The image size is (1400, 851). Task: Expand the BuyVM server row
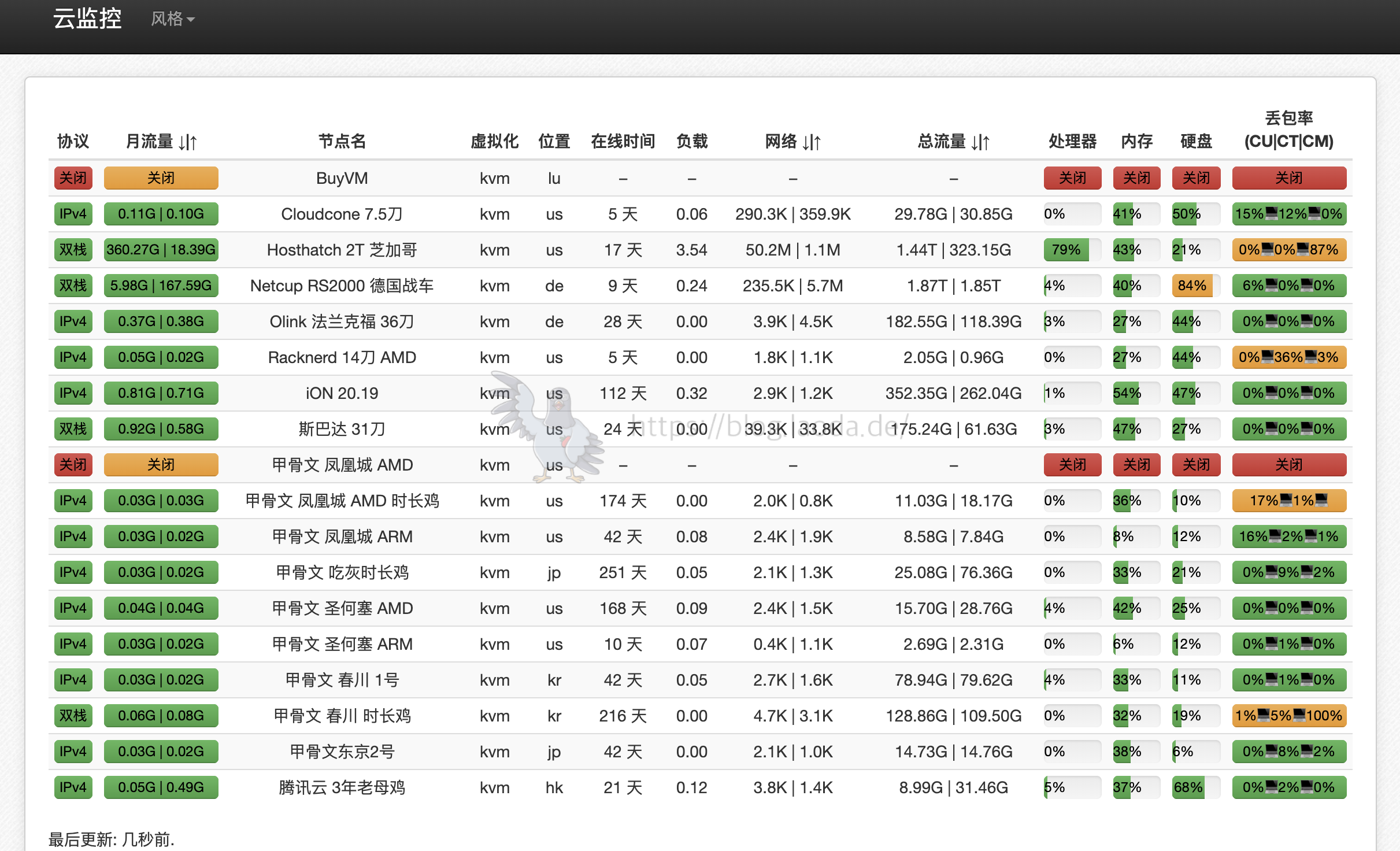click(700, 178)
